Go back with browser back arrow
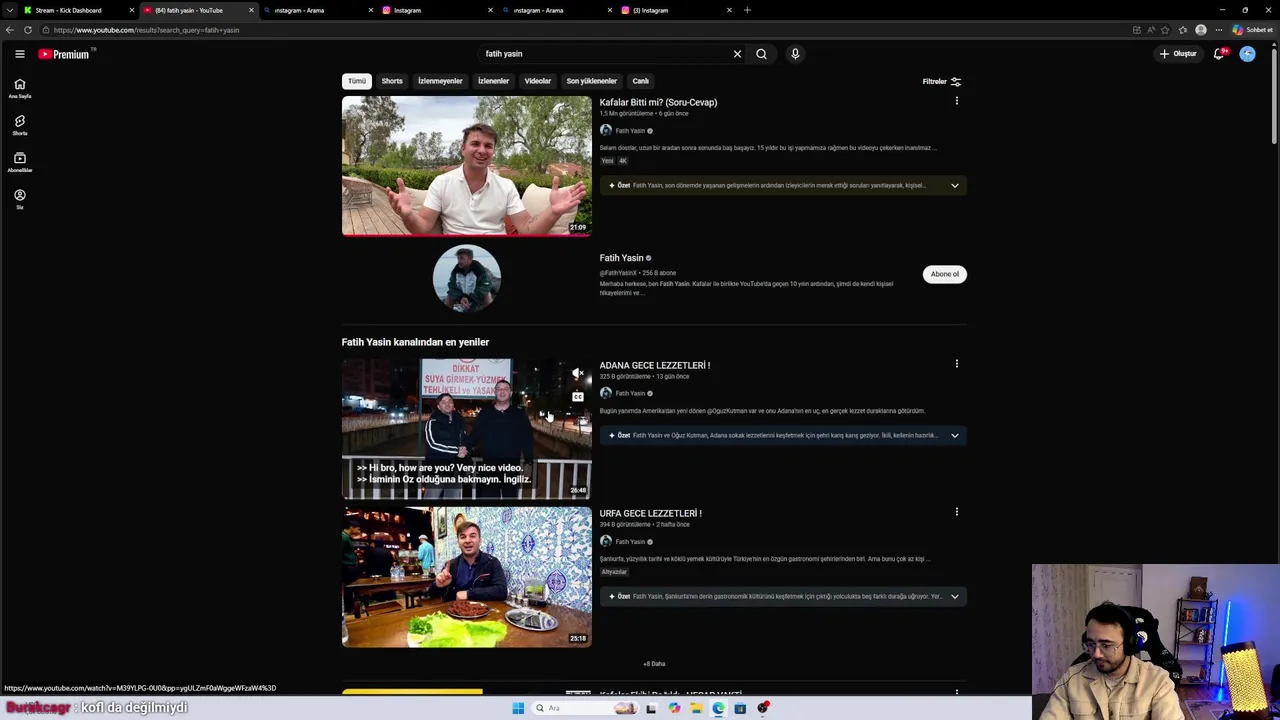The width and height of the screenshot is (1280, 720). pos(10,30)
